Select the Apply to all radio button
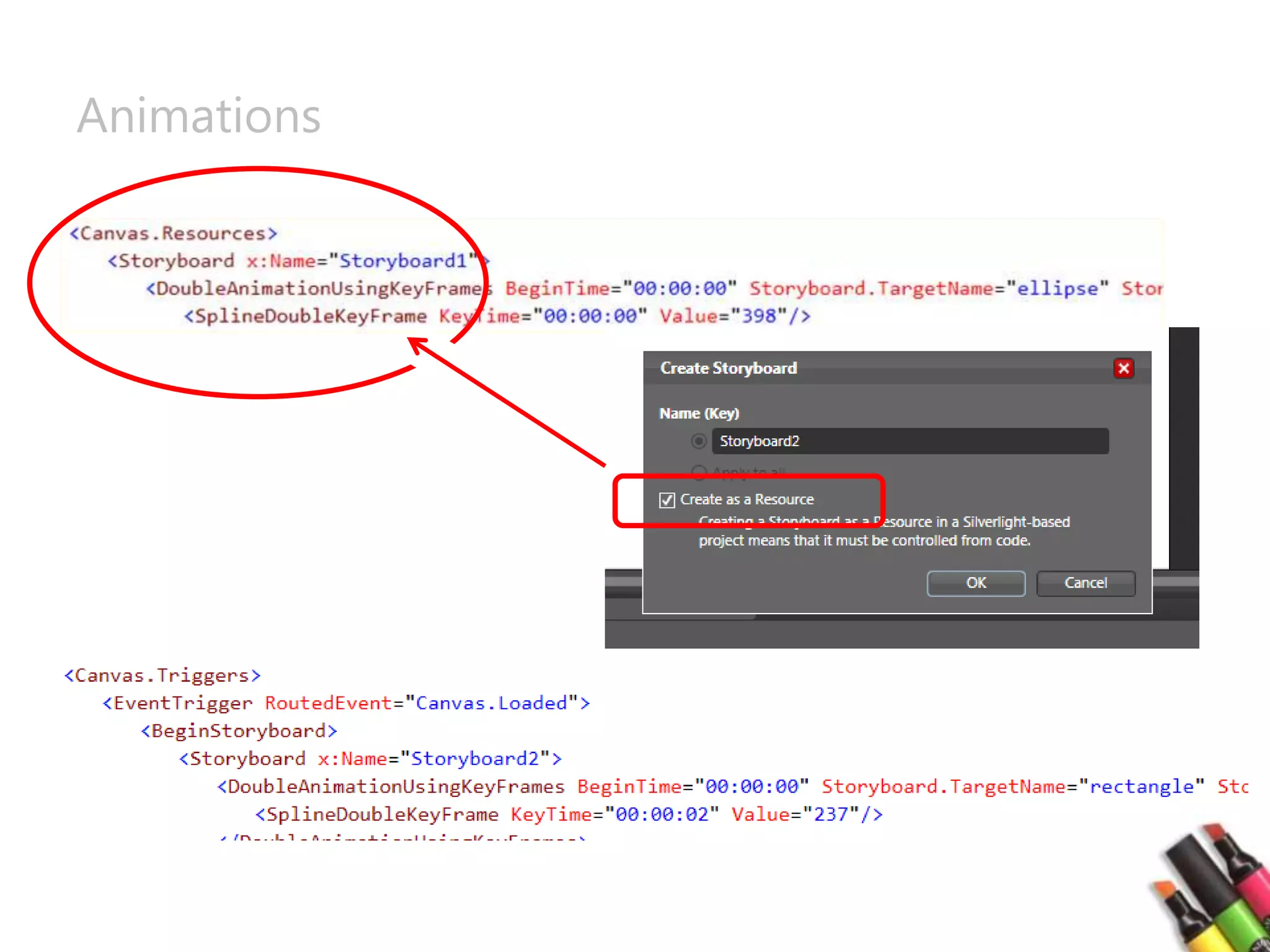The width and height of the screenshot is (1270, 952). pos(699,472)
